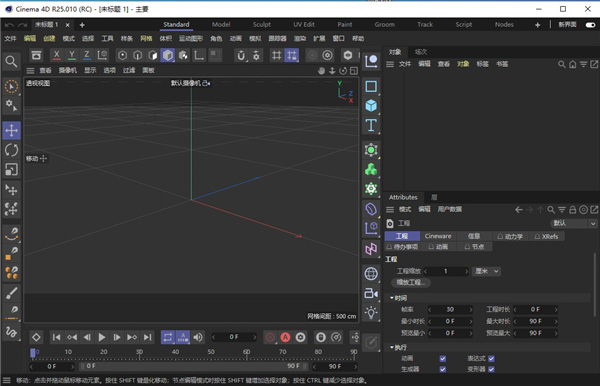This screenshot has height=386, width=600.
Task: Toggle the X axis lock
Action: [57, 55]
